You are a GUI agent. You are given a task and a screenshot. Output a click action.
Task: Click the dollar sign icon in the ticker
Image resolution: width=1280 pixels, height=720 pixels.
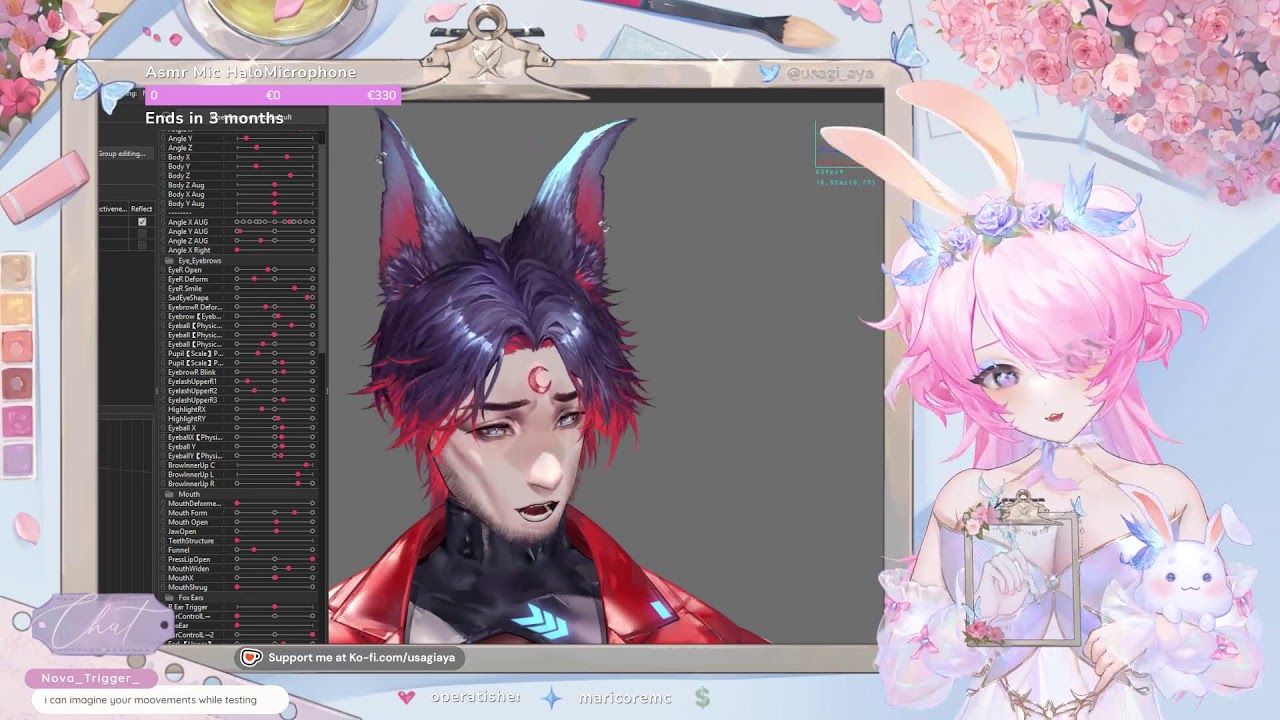(703, 698)
